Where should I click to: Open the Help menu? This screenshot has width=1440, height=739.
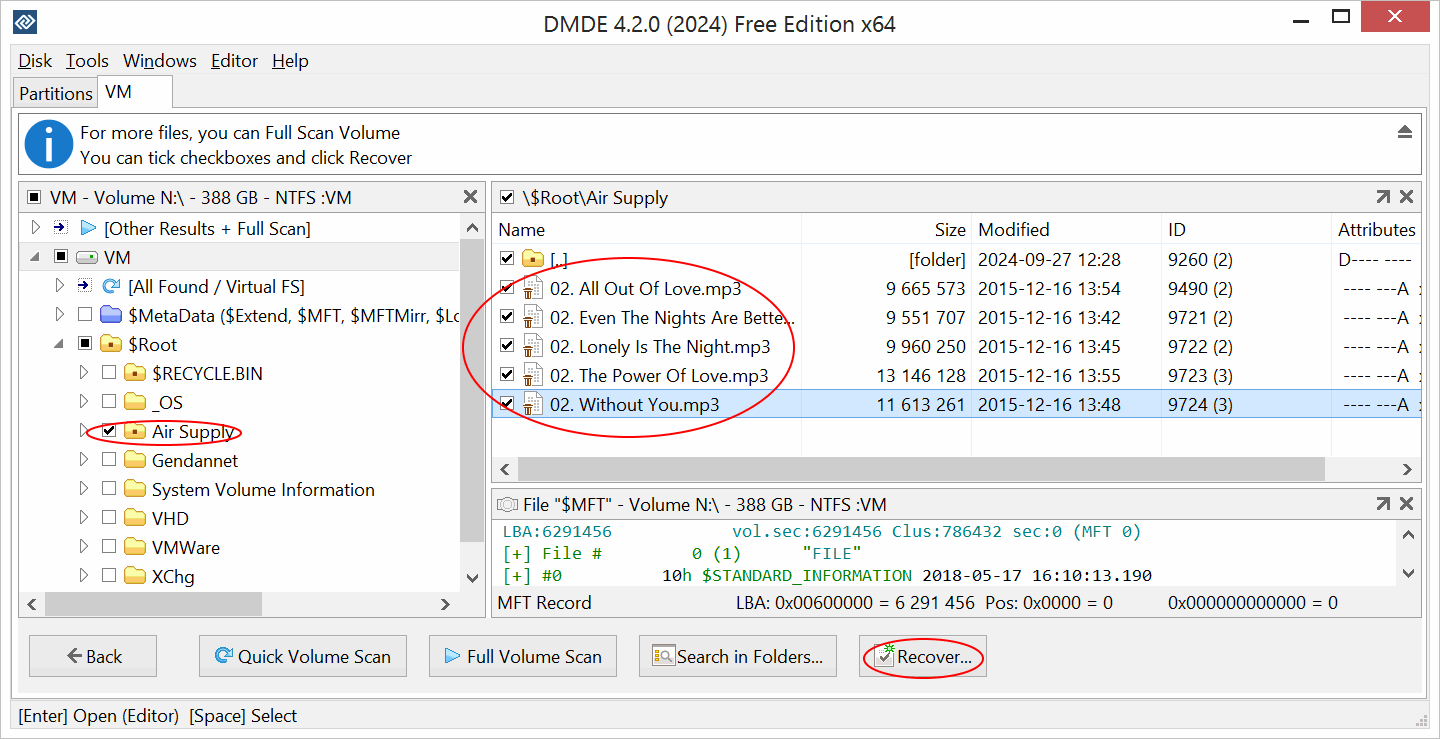290,61
